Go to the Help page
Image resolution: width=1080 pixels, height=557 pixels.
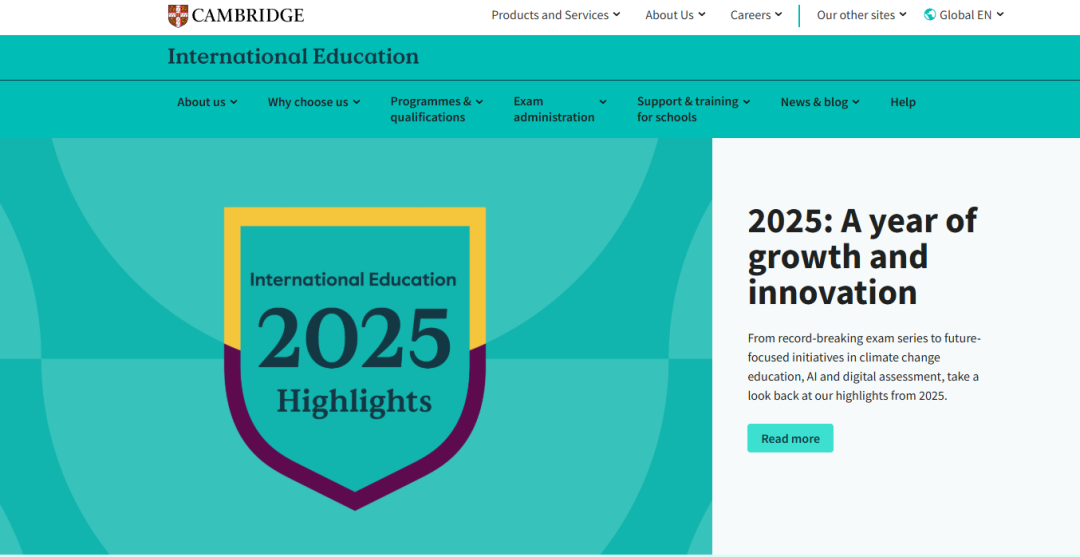click(x=903, y=102)
